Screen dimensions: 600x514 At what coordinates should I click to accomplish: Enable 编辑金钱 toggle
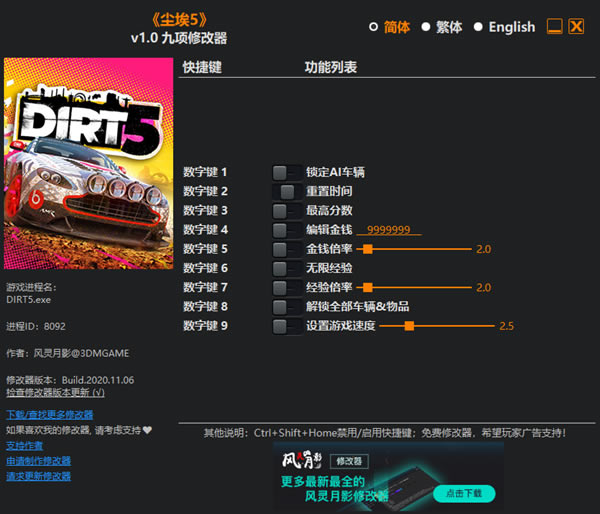point(287,230)
